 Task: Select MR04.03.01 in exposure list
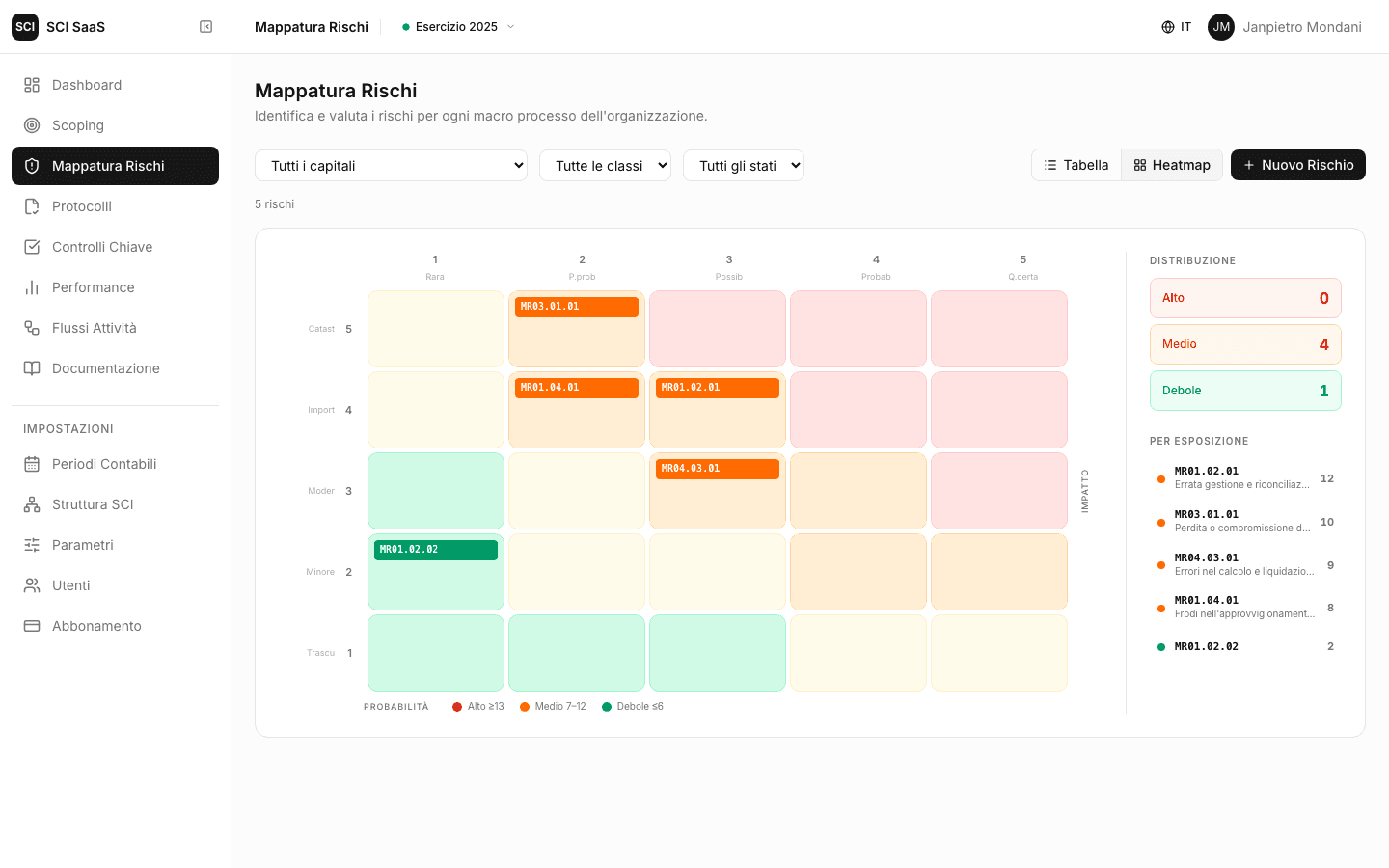point(1245,565)
